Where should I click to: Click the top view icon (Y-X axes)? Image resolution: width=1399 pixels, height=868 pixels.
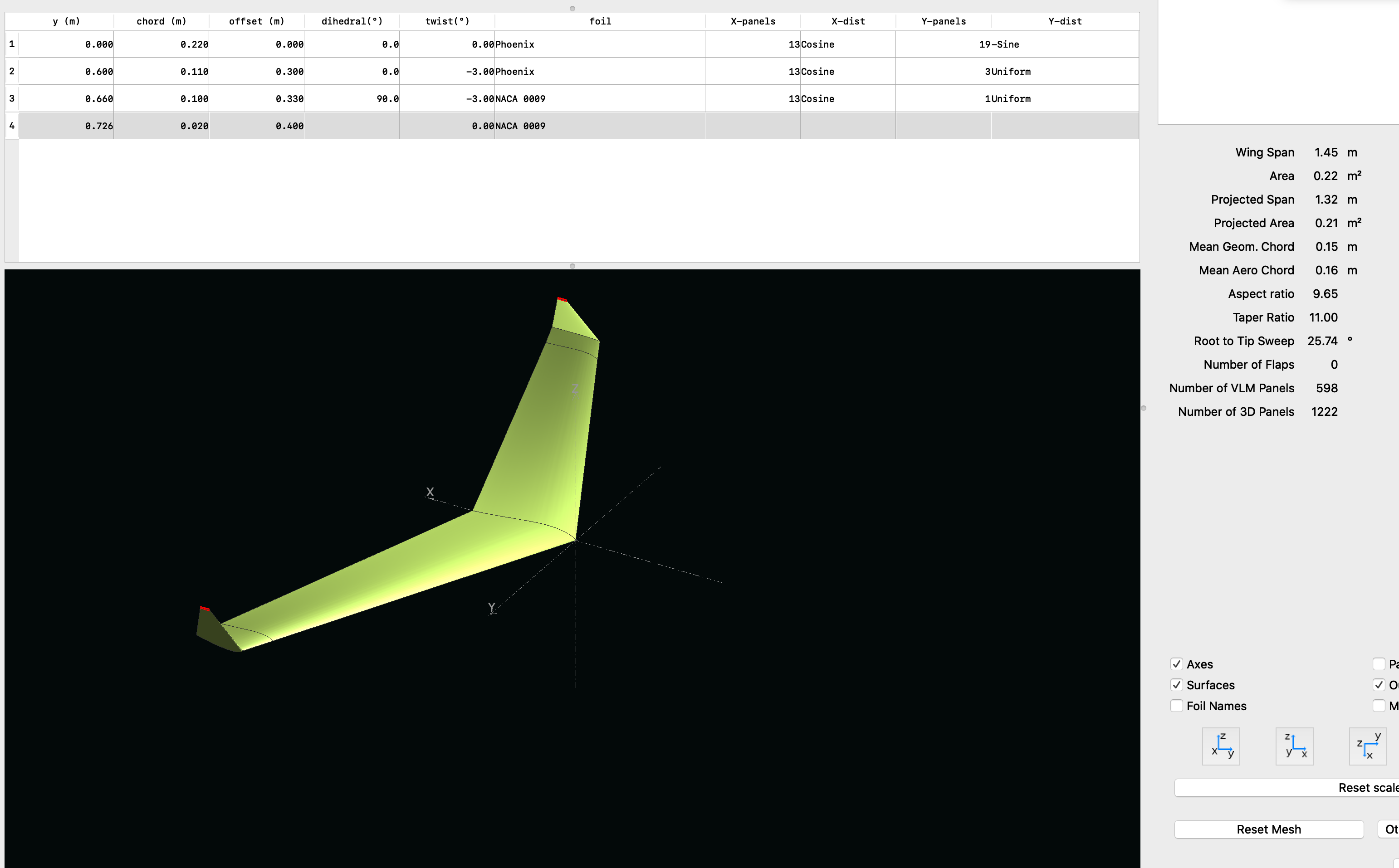(1367, 746)
